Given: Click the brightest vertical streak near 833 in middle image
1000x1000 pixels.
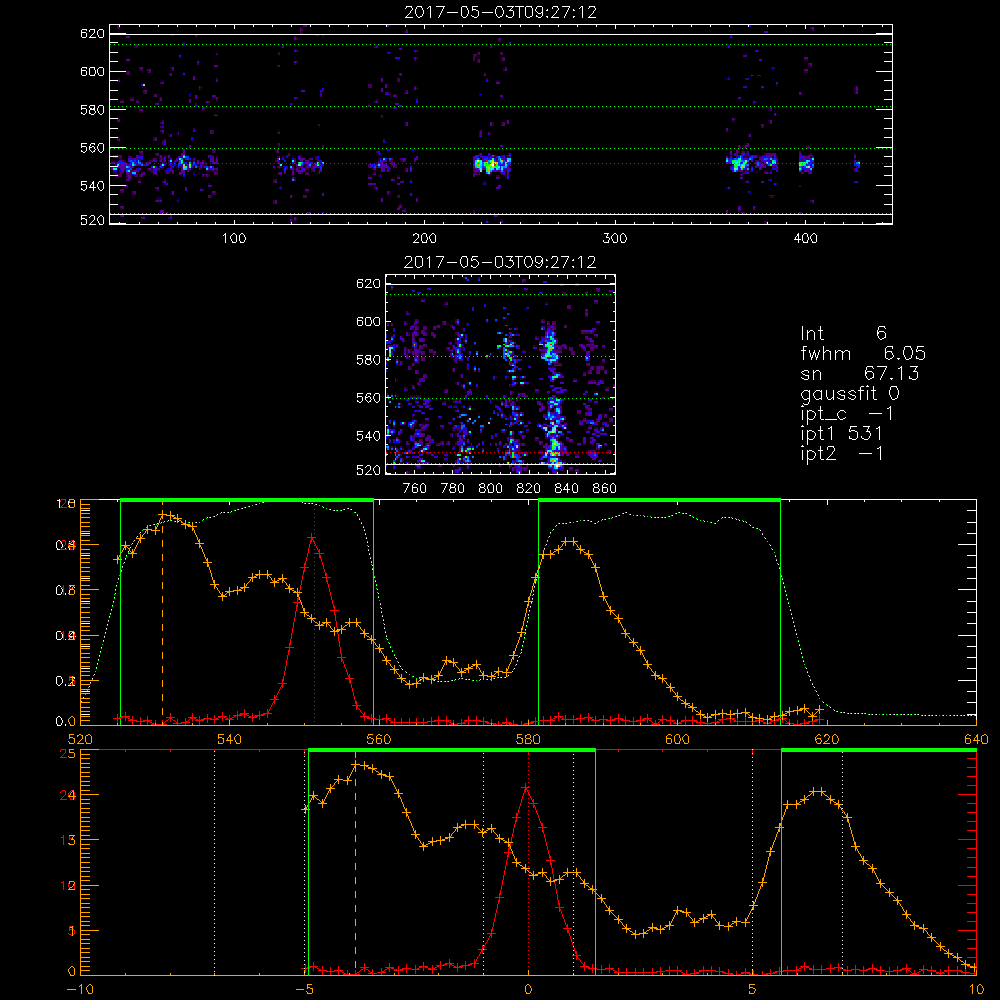Looking at the screenshot, I should [552, 395].
